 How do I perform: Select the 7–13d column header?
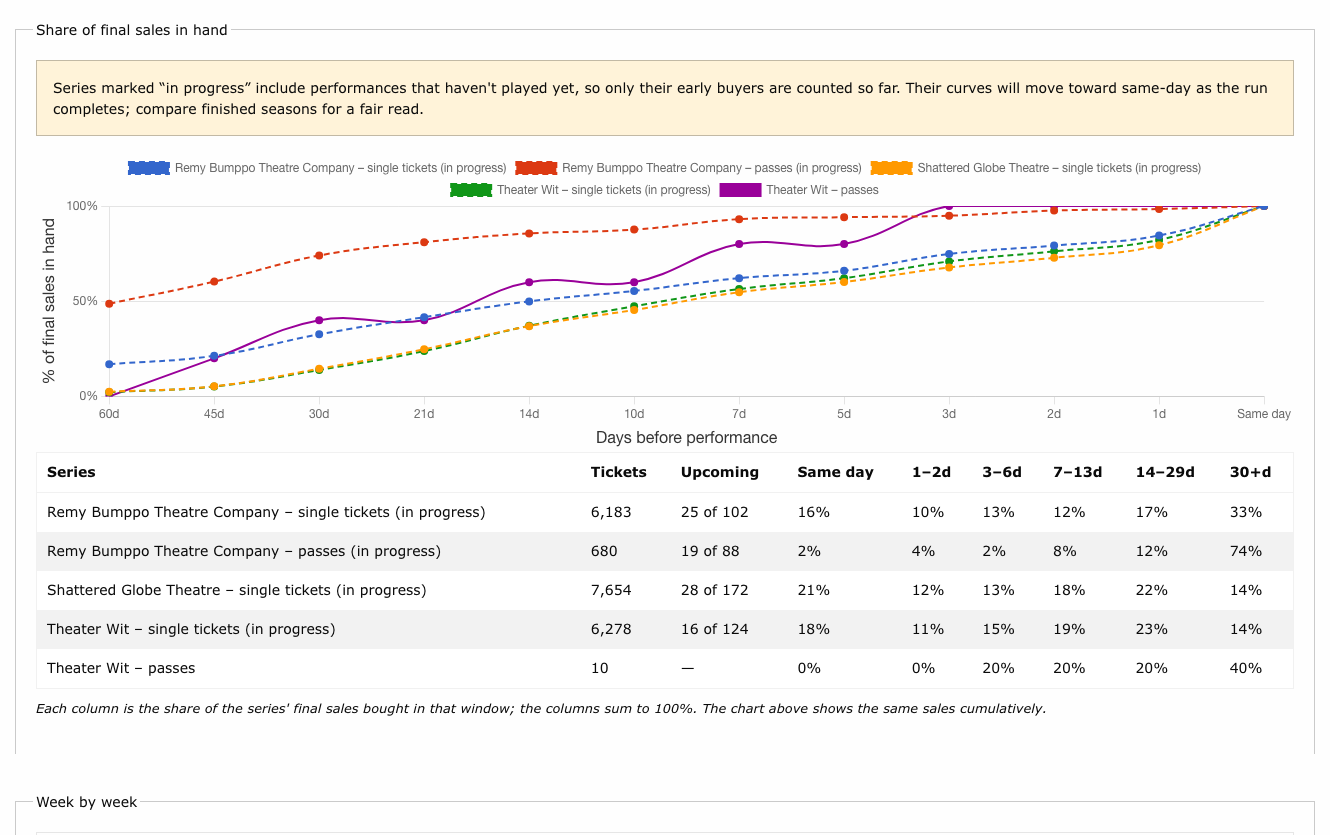click(1077, 472)
